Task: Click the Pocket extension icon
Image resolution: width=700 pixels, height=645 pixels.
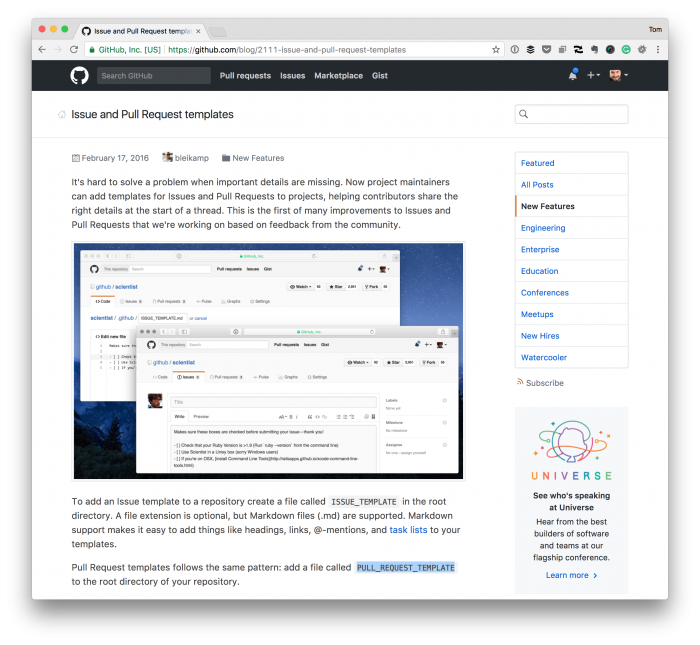Action: tap(546, 50)
